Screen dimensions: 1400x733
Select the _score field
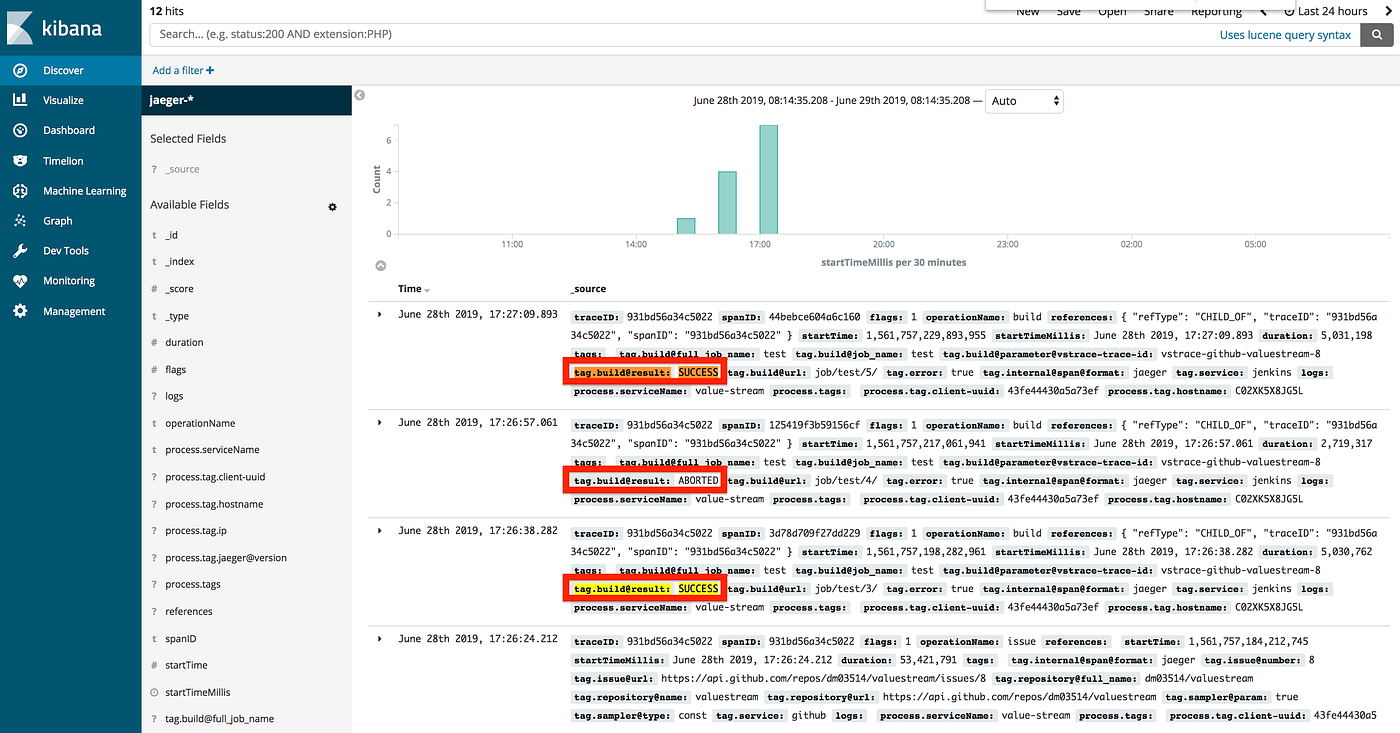(x=179, y=289)
